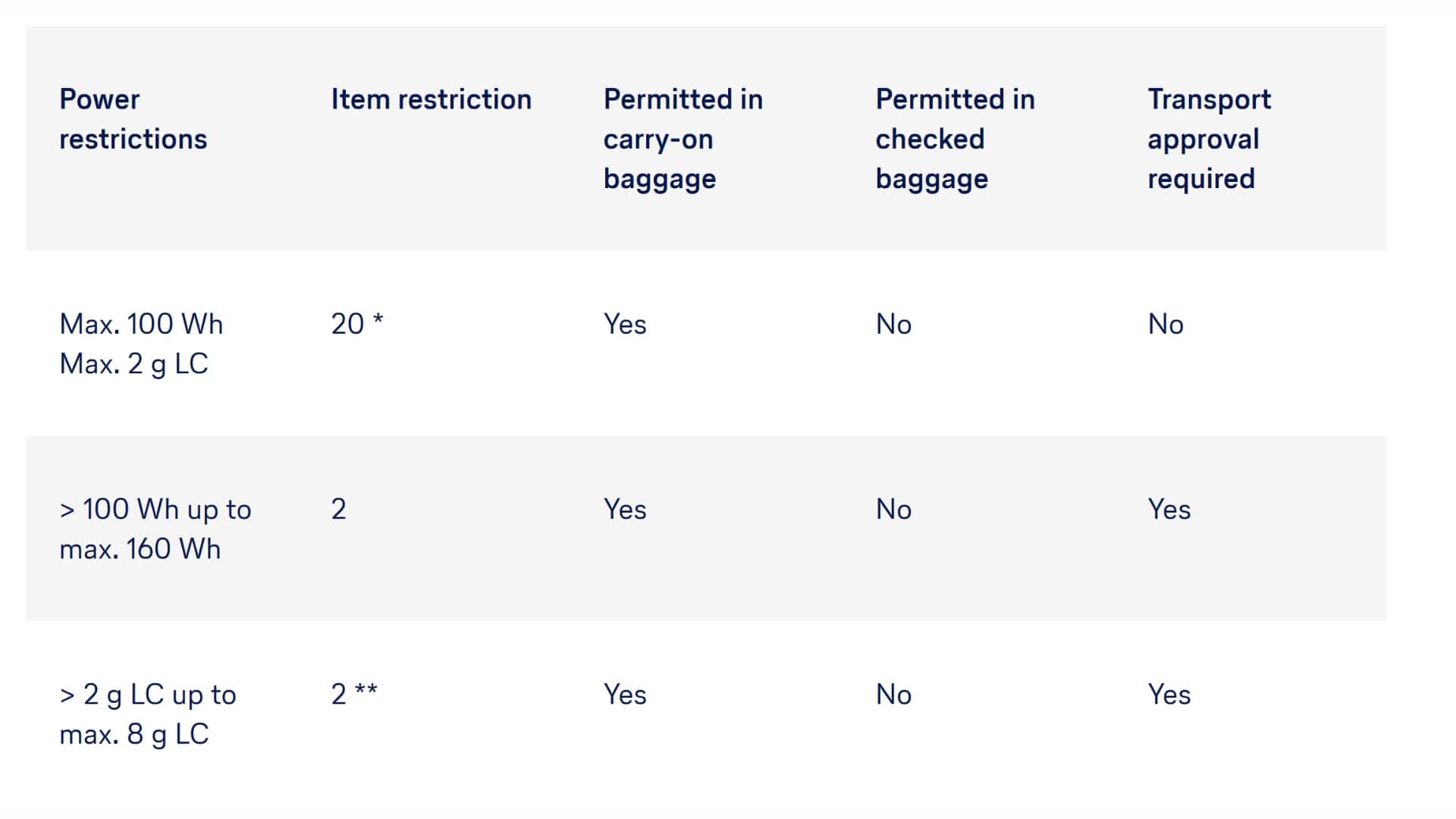Screen dimensions: 1456x819
Task: Click the 'Item restriction' column header
Action: pyautogui.click(x=431, y=99)
